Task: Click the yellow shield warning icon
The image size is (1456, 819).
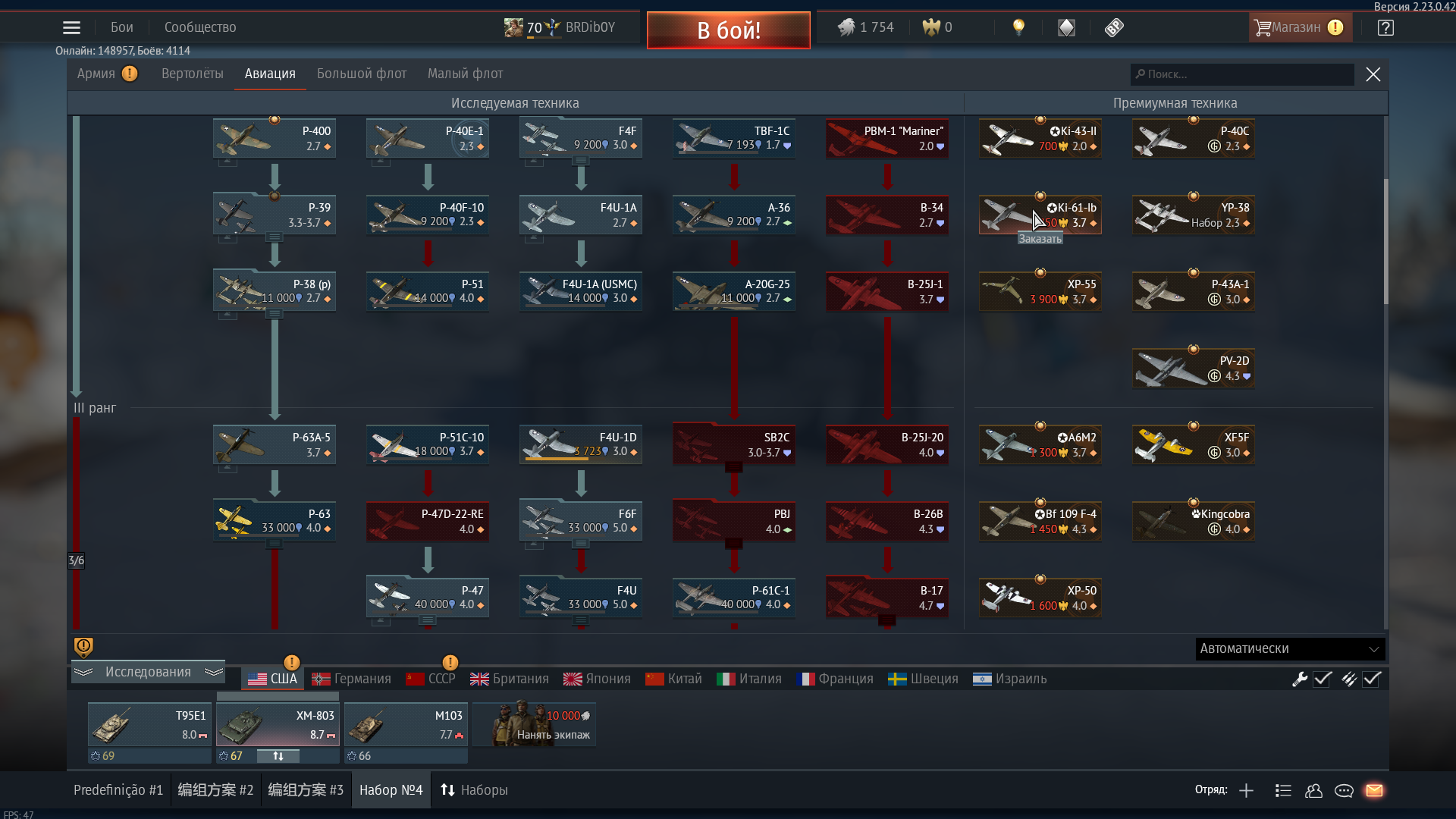Action: (x=83, y=647)
